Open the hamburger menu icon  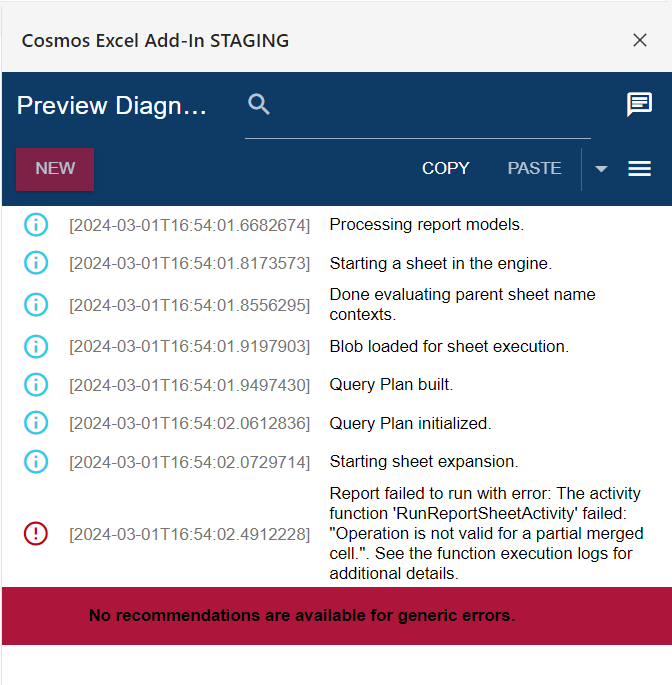pyautogui.click(x=640, y=169)
